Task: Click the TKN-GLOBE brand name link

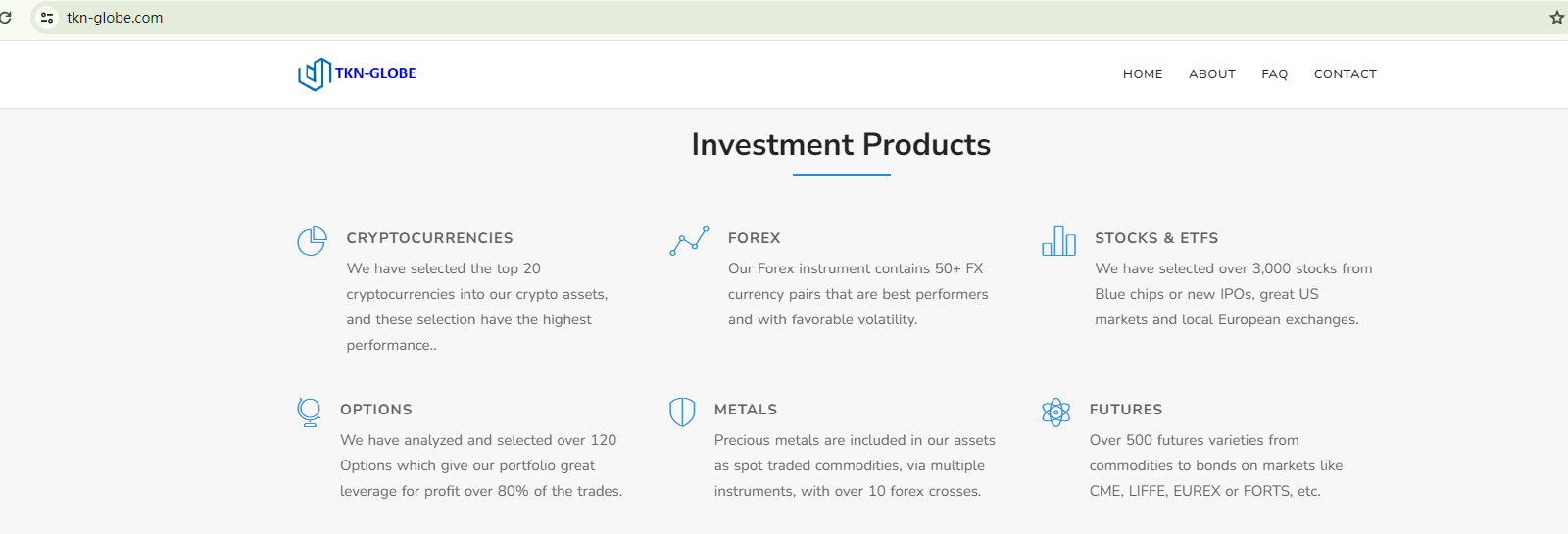Action: click(x=375, y=73)
